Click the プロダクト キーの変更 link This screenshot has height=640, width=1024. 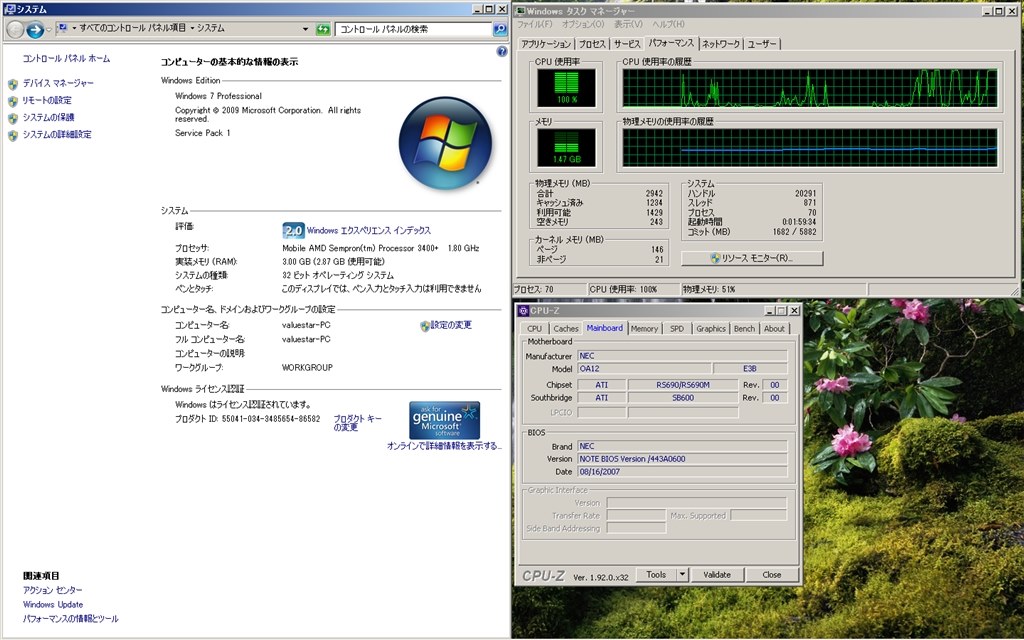[357, 423]
